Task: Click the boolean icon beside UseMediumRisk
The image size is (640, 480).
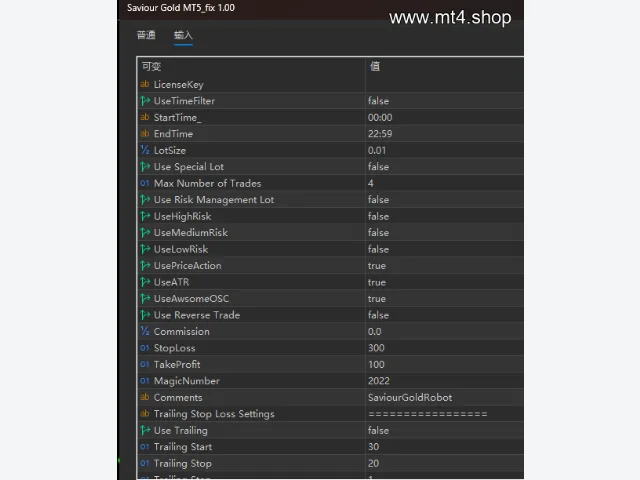Action: [x=145, y=232]
